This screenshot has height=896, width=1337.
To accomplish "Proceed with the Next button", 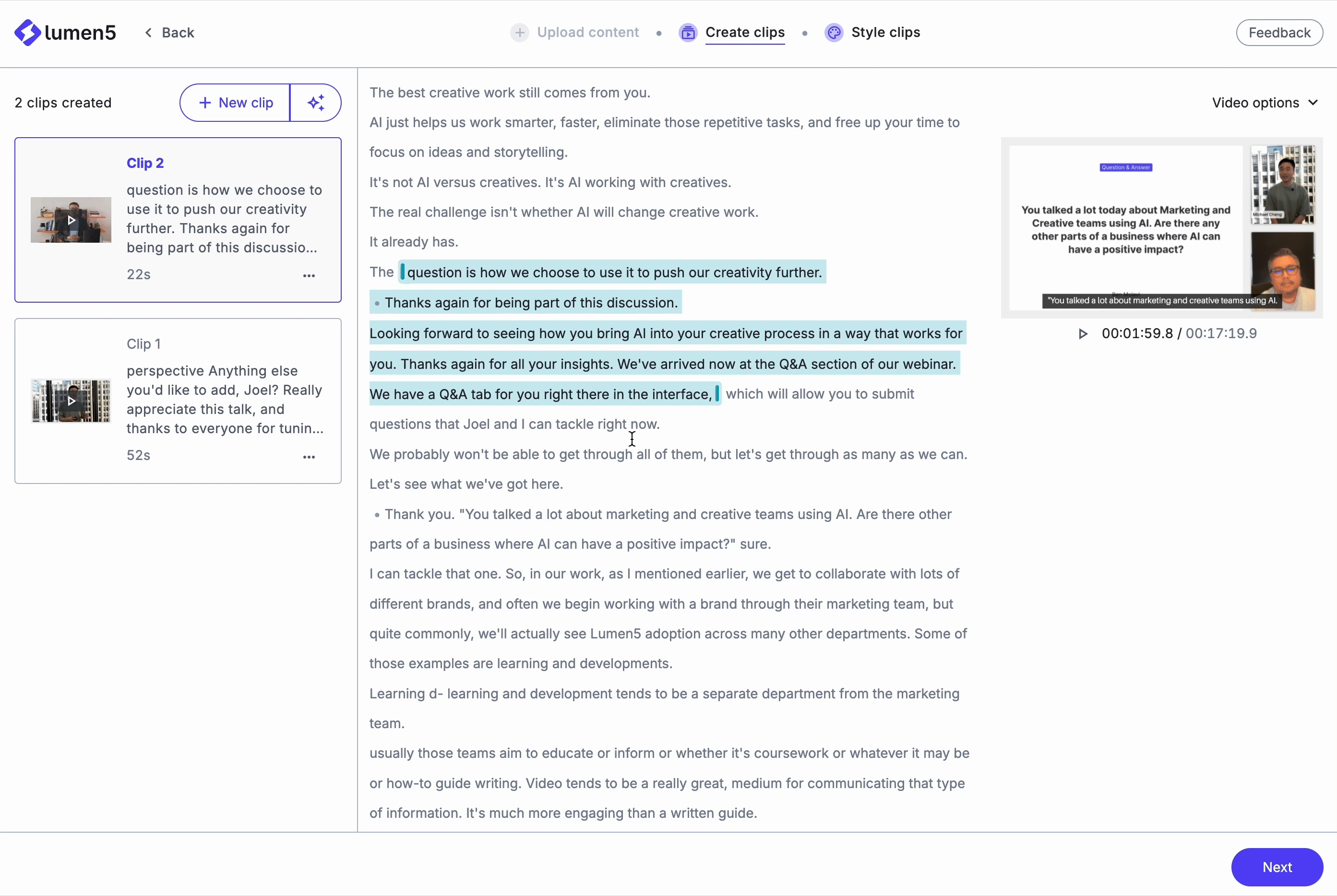I will coord(1277,867).
